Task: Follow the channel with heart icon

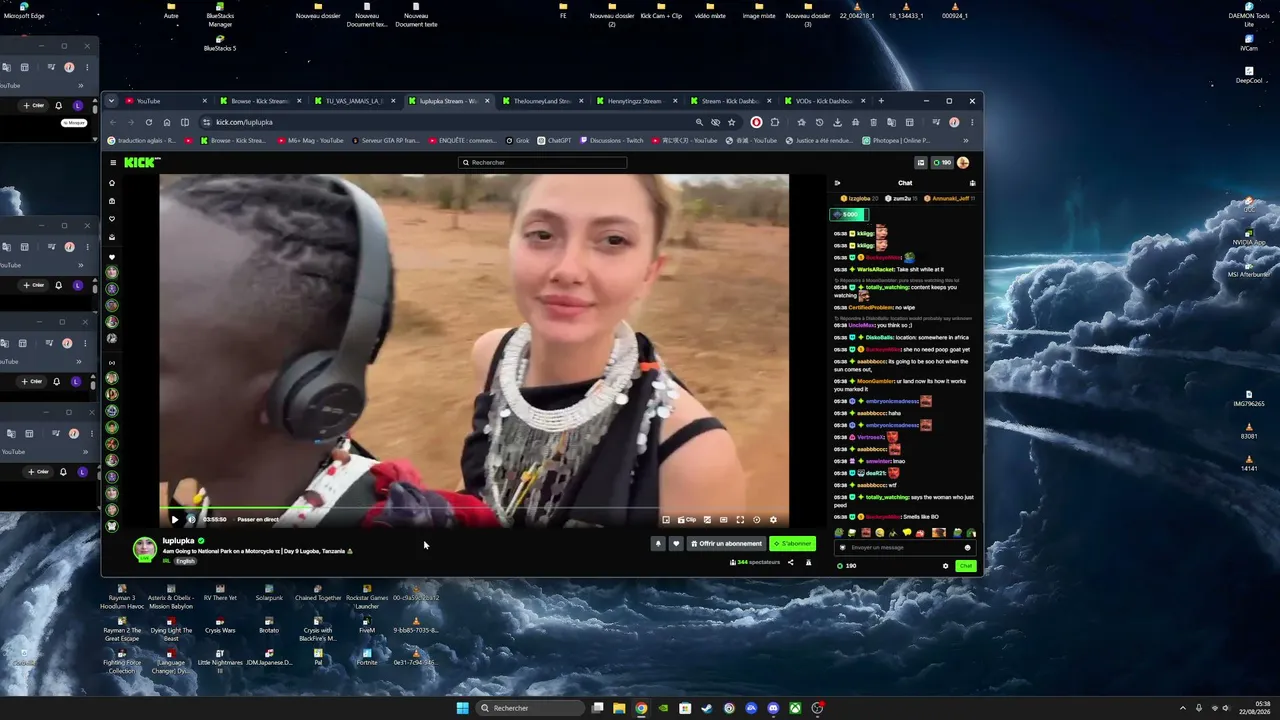Action: (675, 544)
